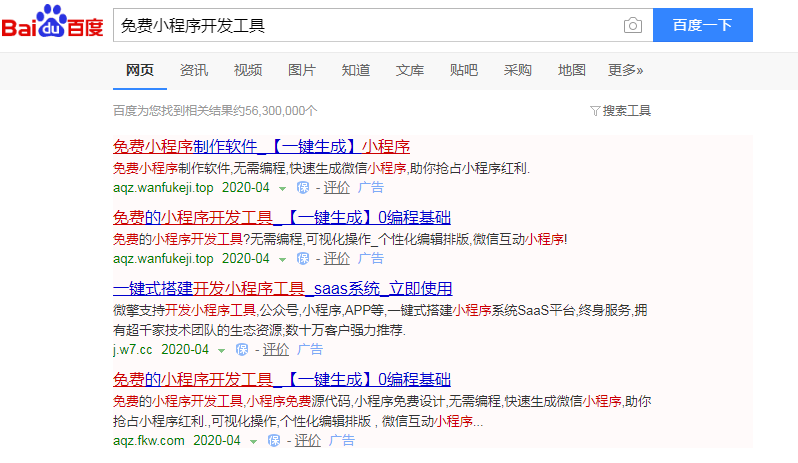Viewport: 798px width, 463px height.
Task: Switch to the 文库 tab
Action: (x=410, y=70)
